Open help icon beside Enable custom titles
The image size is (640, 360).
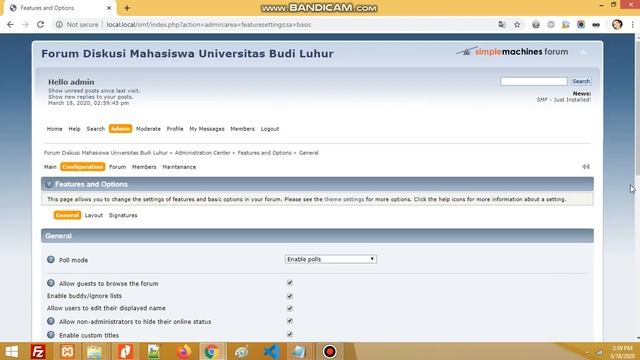click(51, 335)
